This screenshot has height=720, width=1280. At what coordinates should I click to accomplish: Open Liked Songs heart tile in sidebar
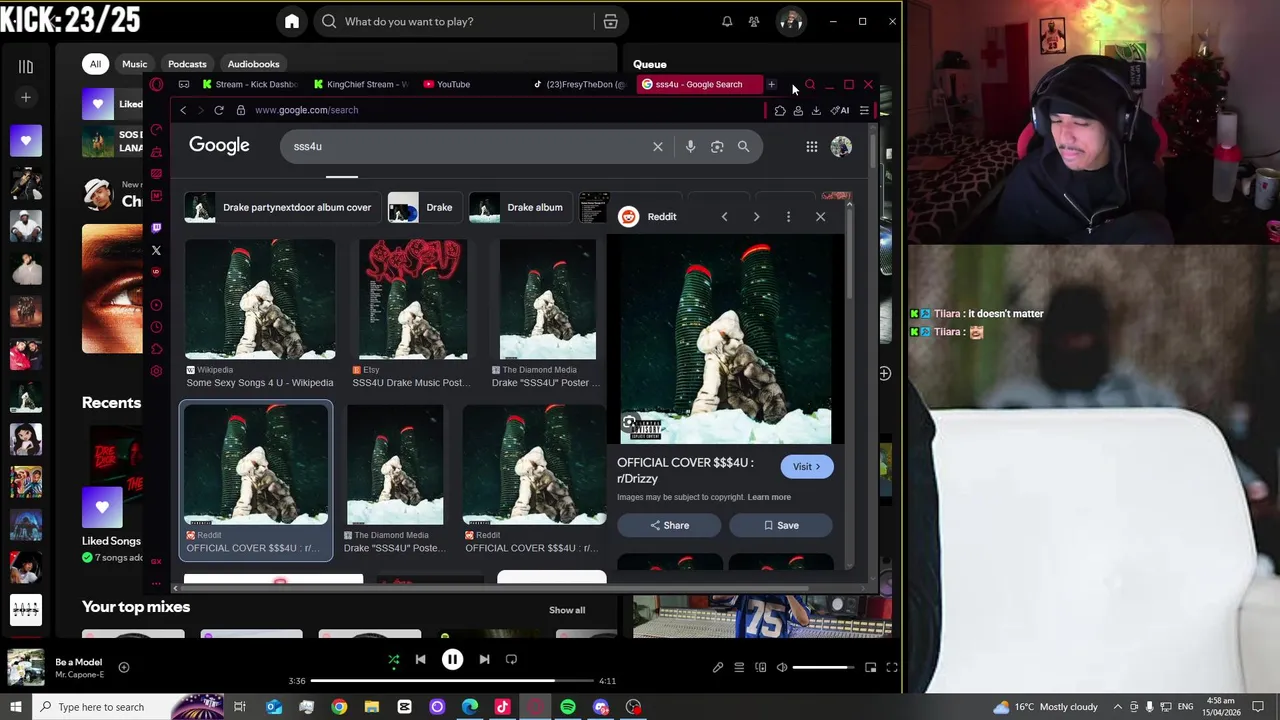[x=26, y=141]
